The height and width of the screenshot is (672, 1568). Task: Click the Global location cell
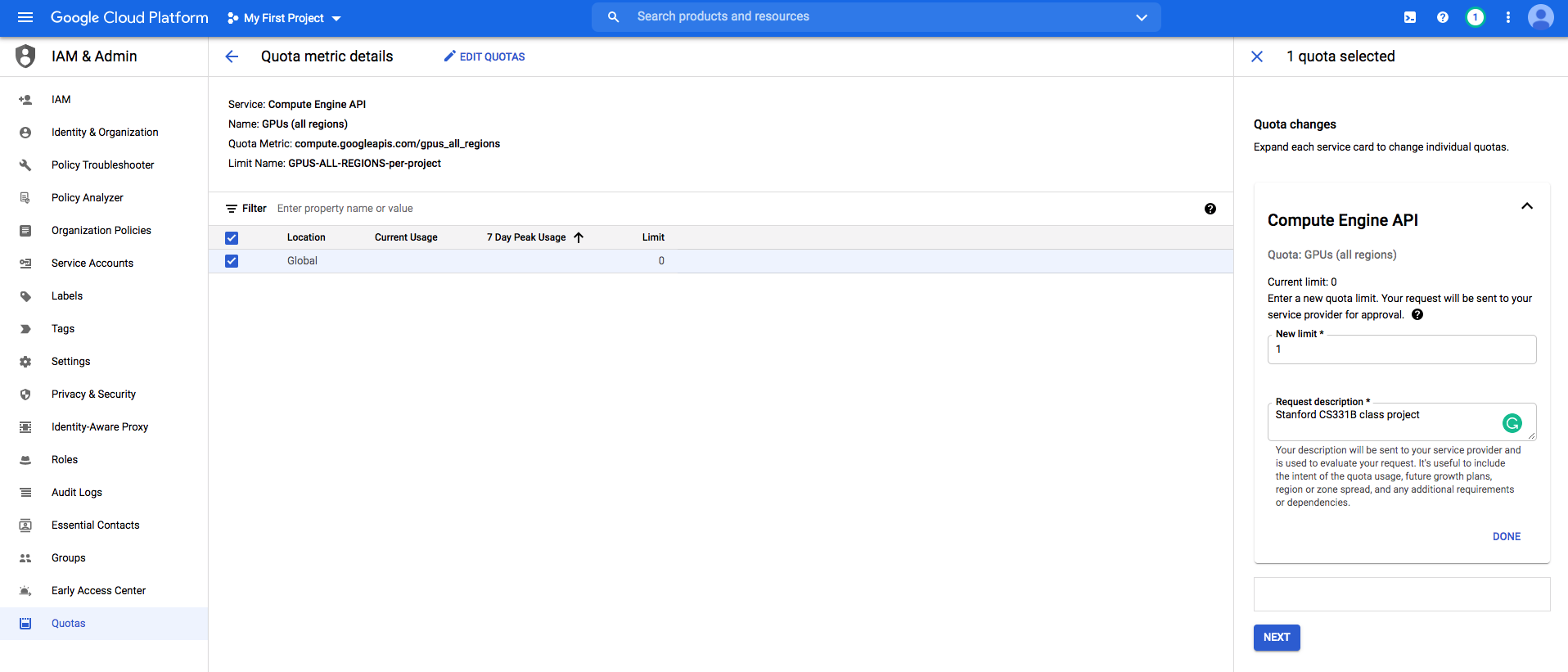point(302,261)
